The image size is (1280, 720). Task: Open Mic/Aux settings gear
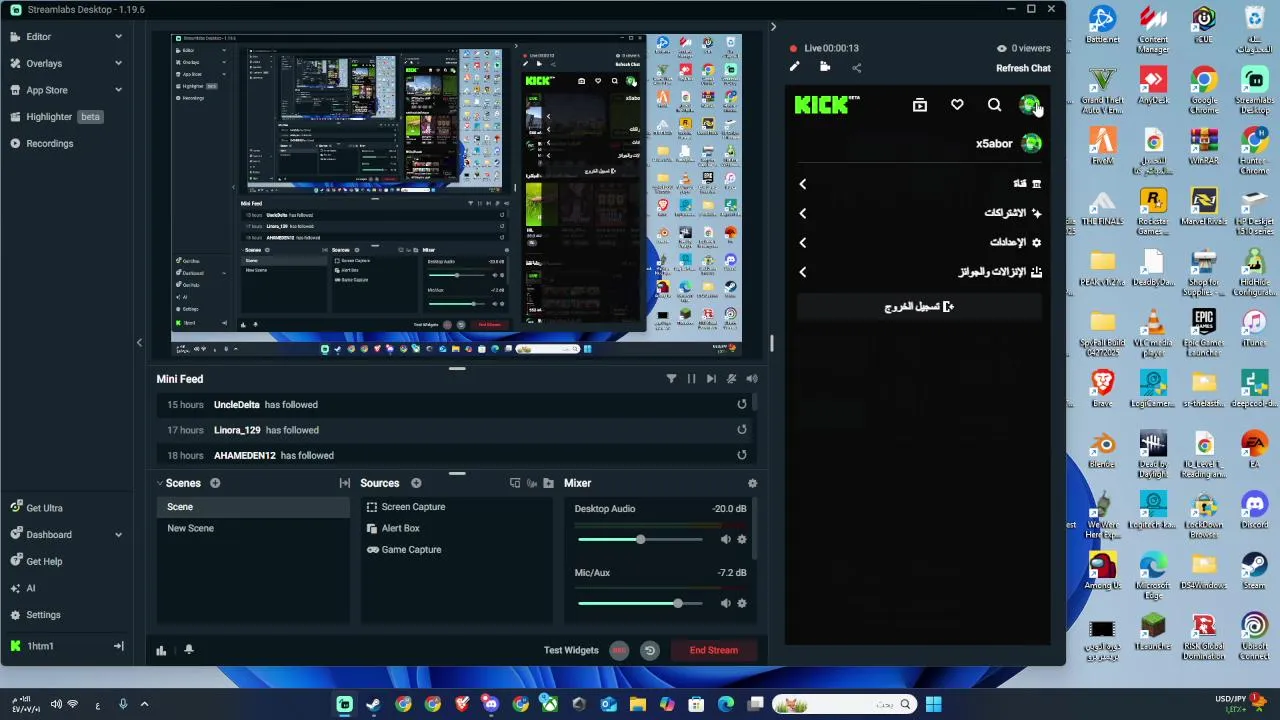pyautogui.click(x=741, y=603)
